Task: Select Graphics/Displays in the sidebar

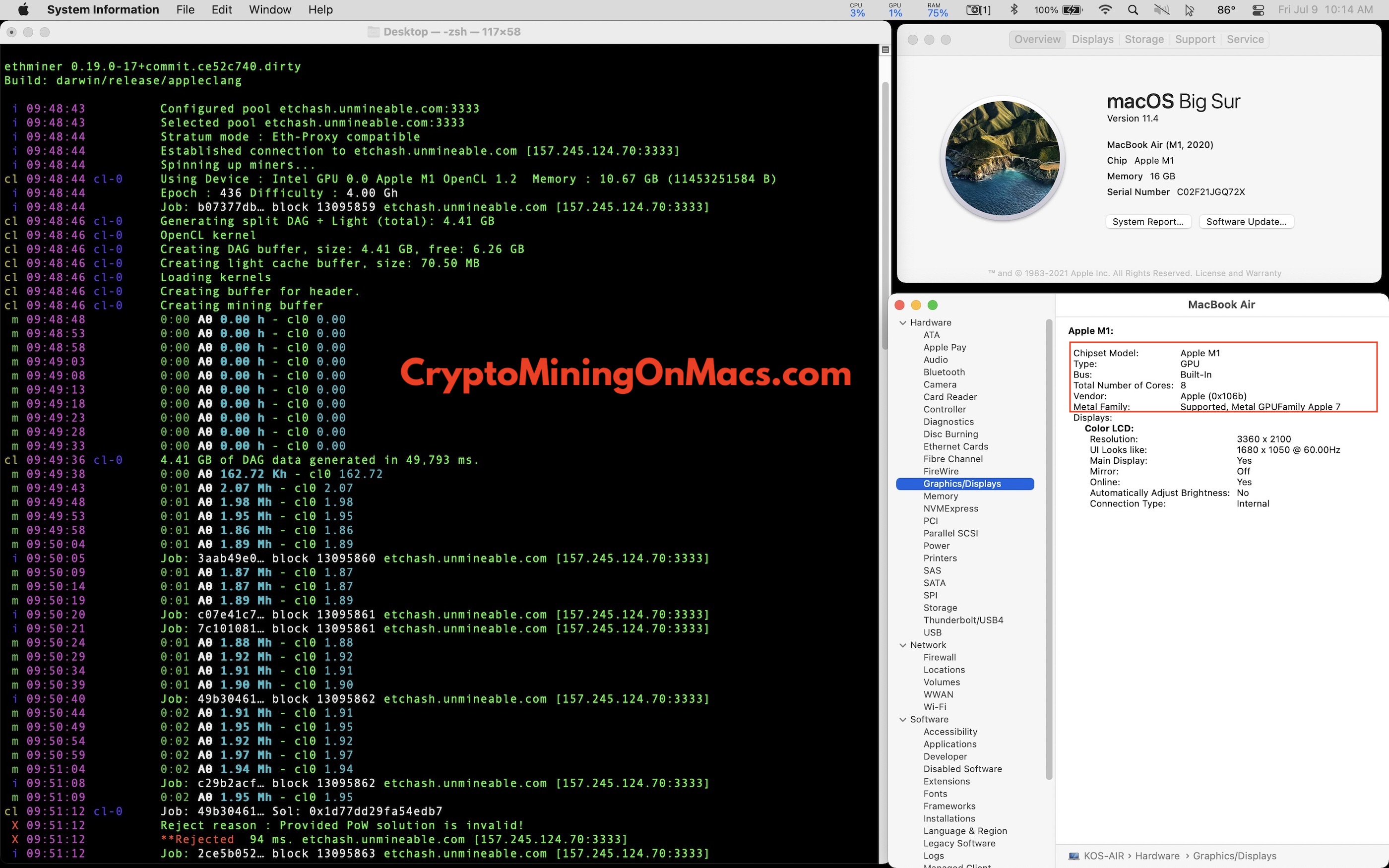Action: [965, 484]
